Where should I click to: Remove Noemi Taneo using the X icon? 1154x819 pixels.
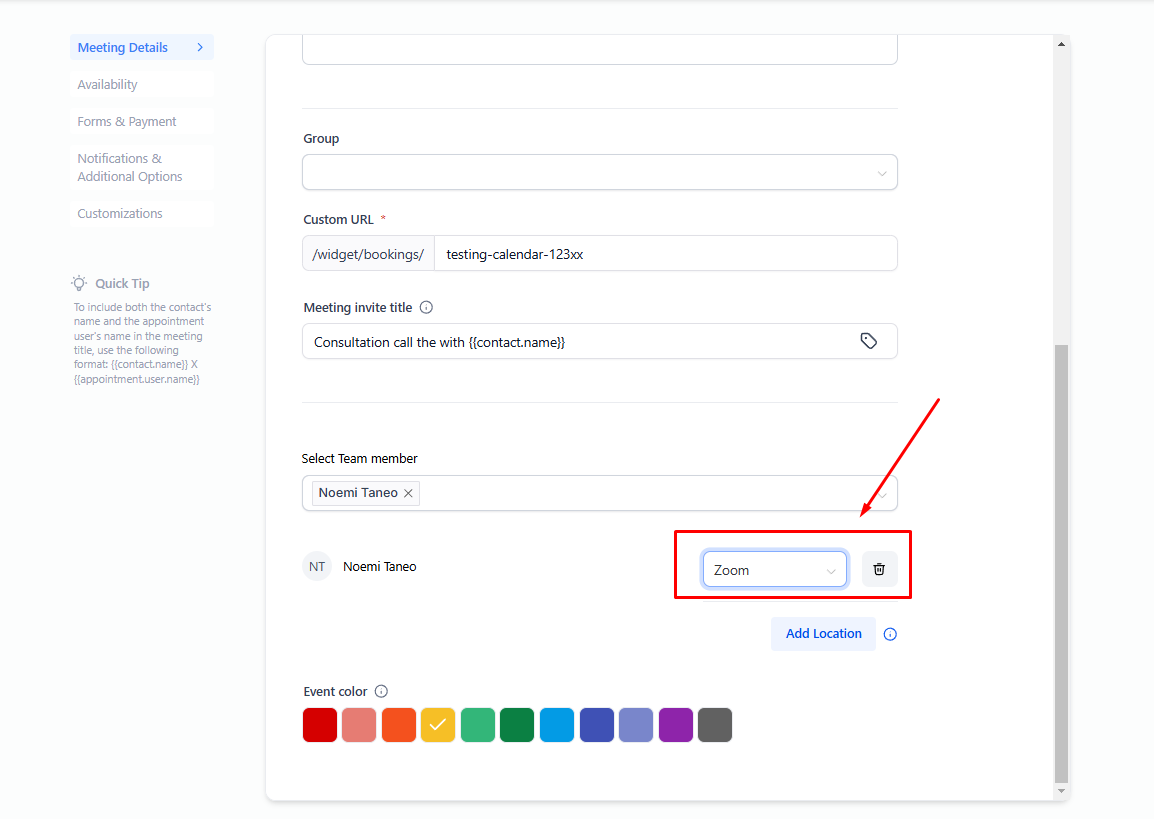(408, 493)
